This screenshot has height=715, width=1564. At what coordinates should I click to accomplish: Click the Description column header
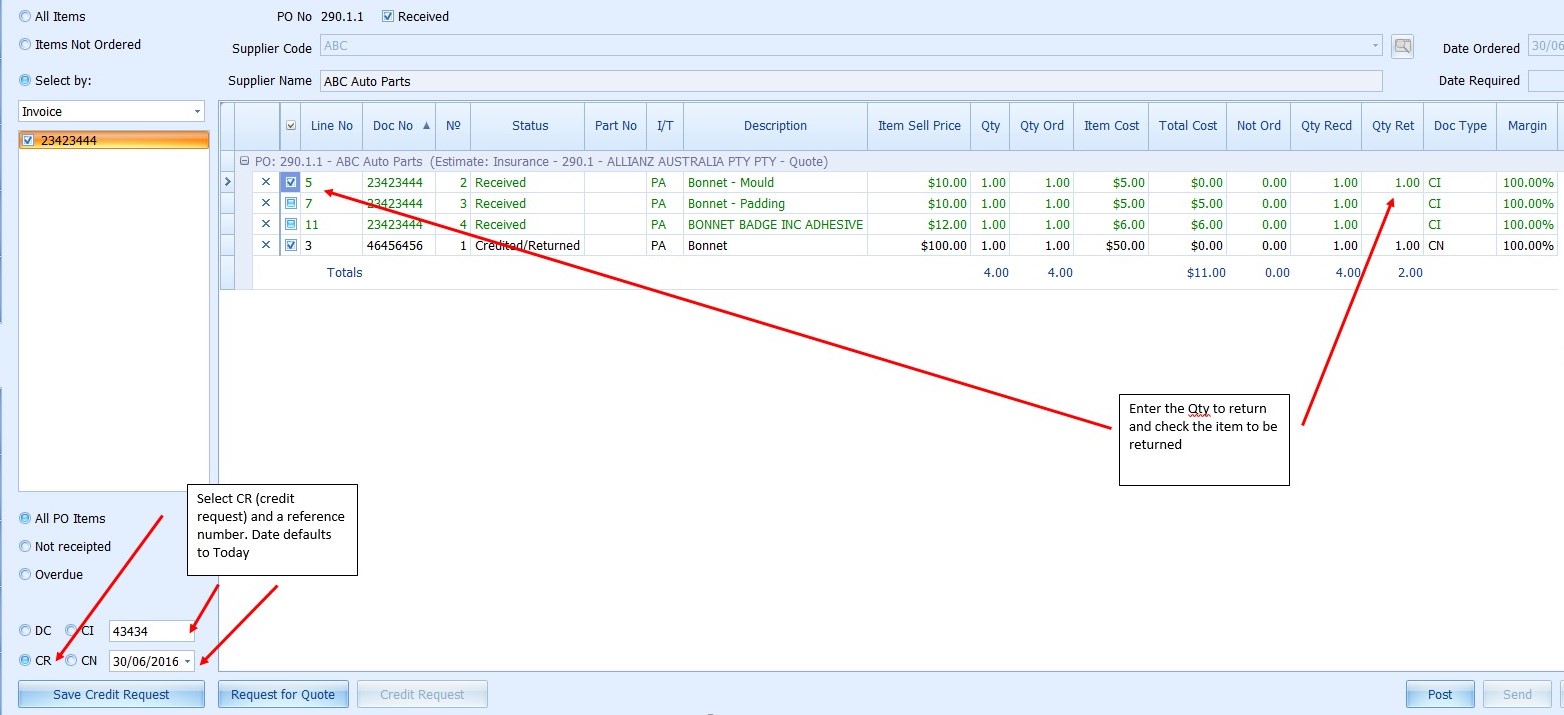[775, 126]
